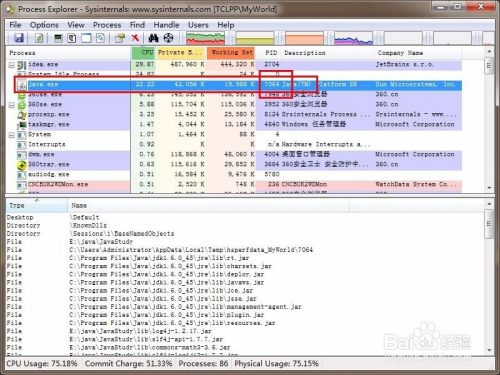
Task: Sort by Description column header
Action: point(328,53)
